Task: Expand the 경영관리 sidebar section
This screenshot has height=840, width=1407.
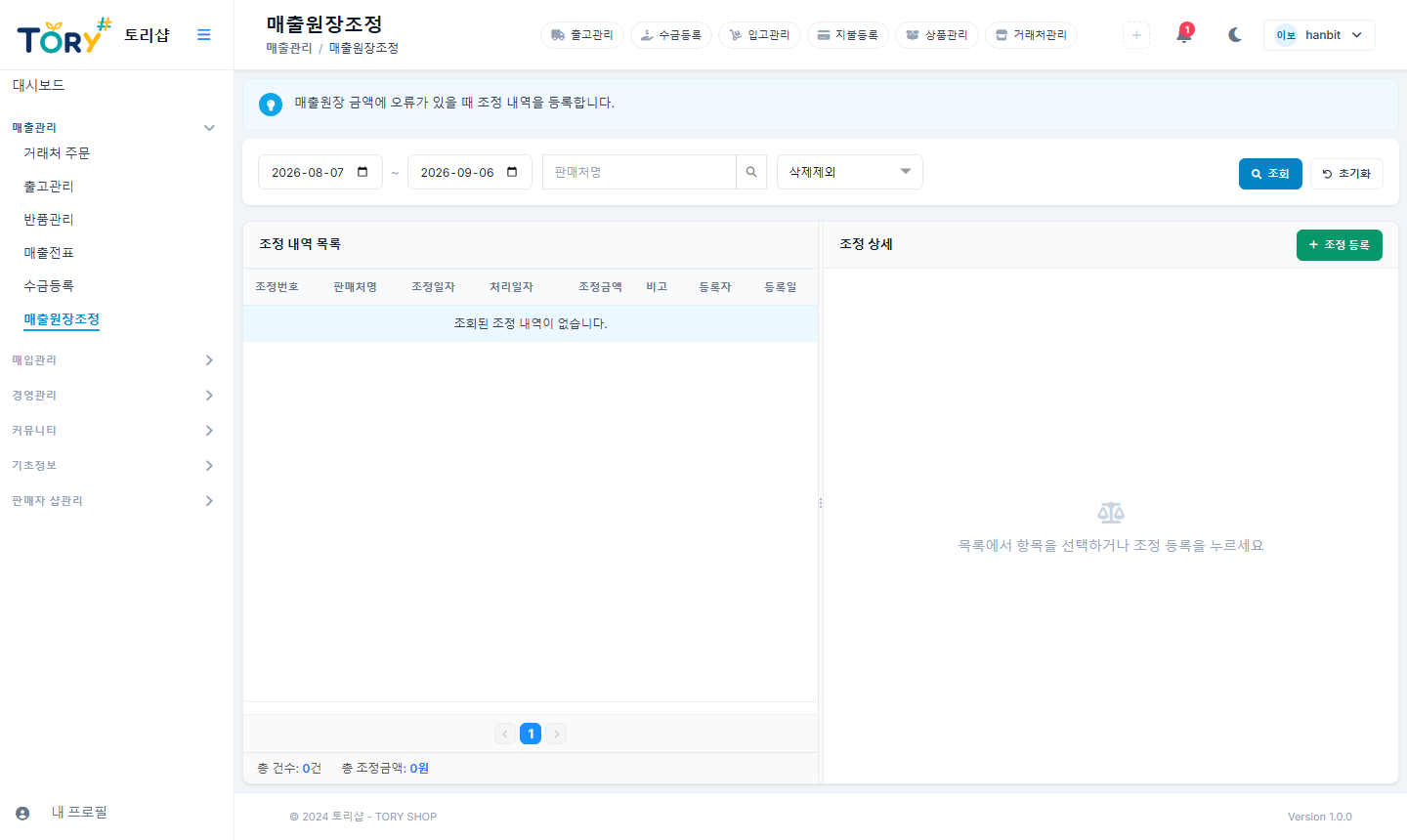Action: [x=113, y=396]
